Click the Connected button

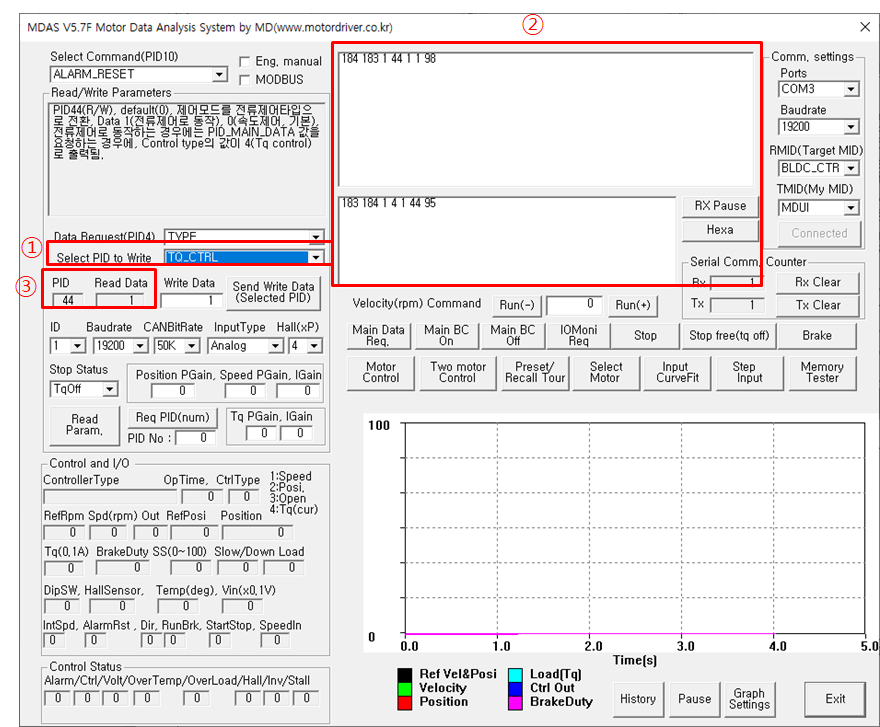[x=819, y=234]
